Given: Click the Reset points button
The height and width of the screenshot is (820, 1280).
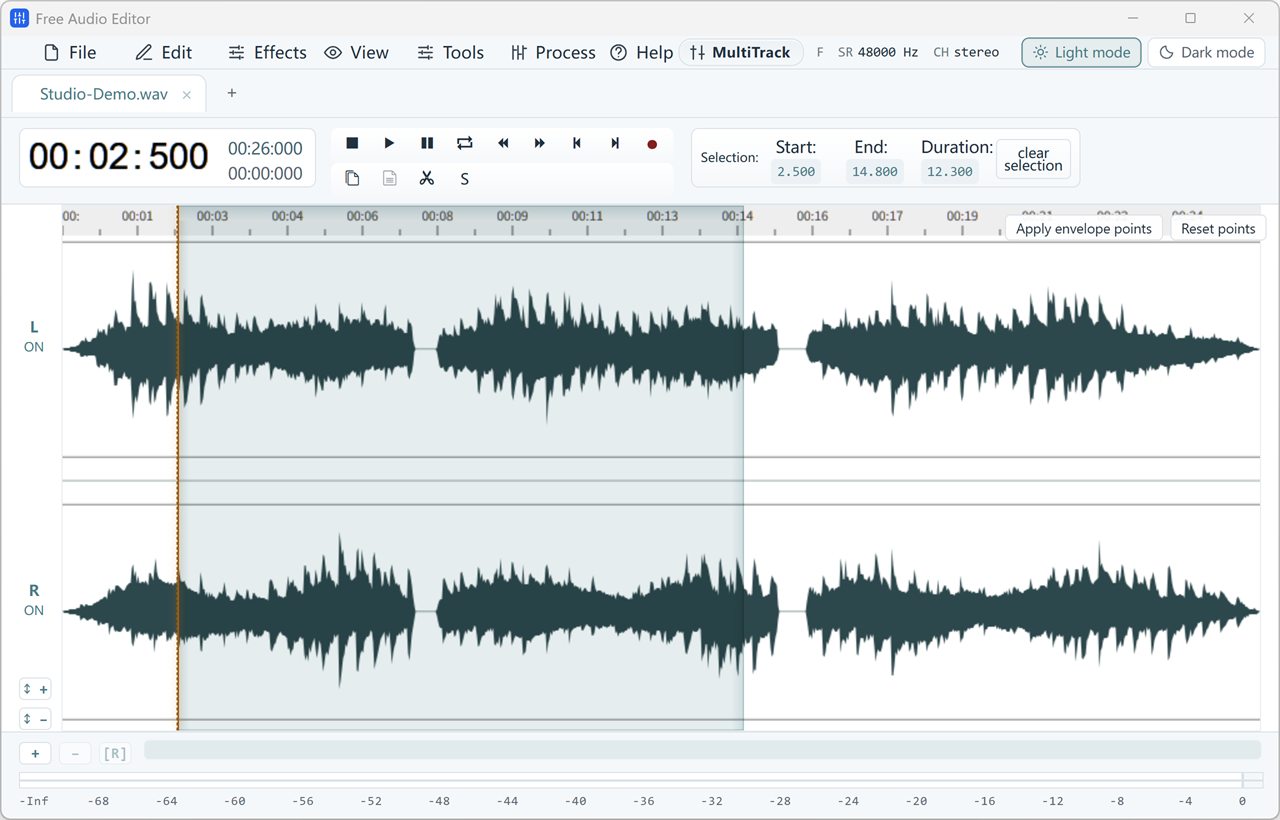Looking at the screenshot, I should (x=1218, y=229).
